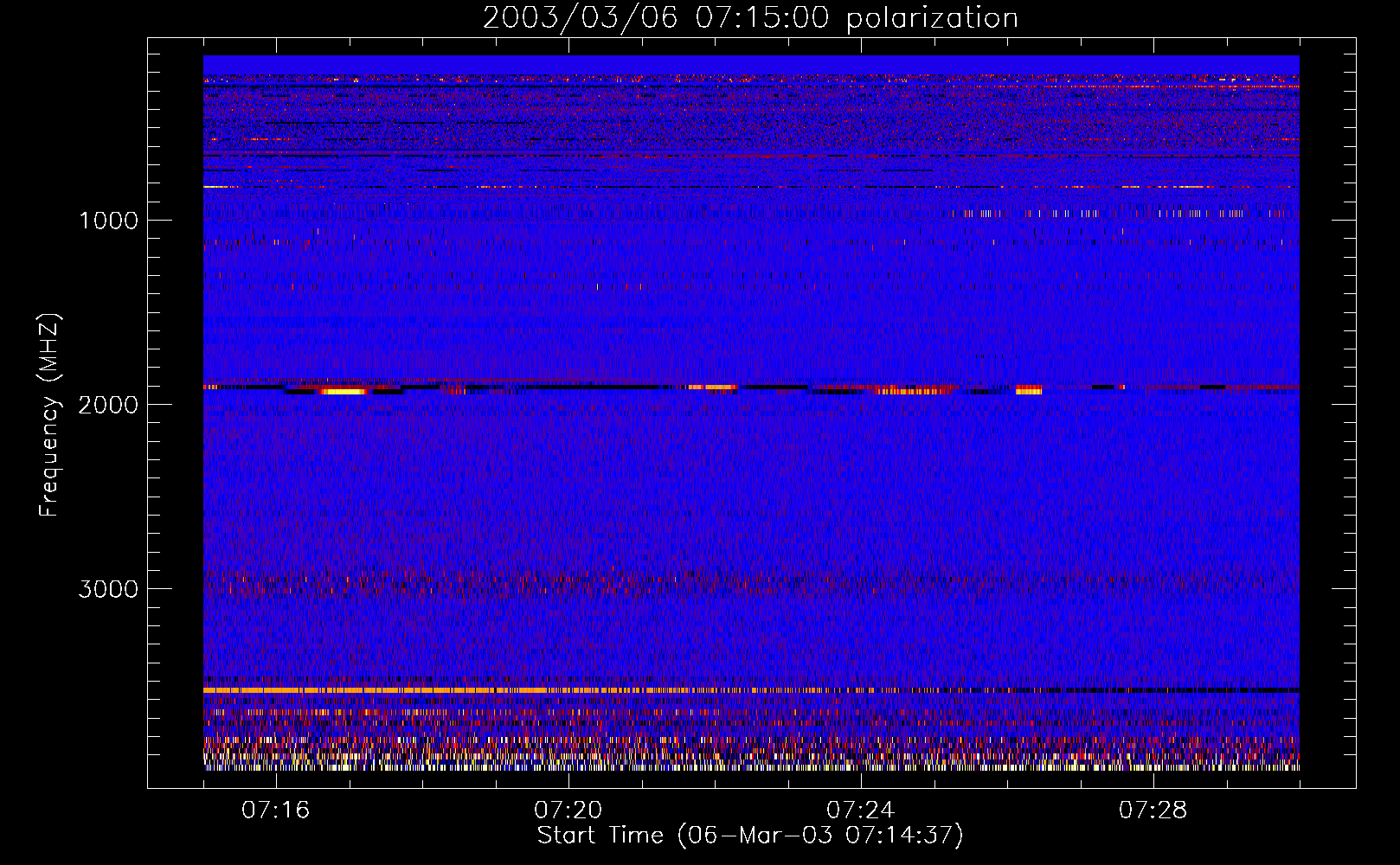This screenshot has width=1400, height=865.
Task: Click the 'Frequency (MHZ)' axis title
Action: pos(49,415)
